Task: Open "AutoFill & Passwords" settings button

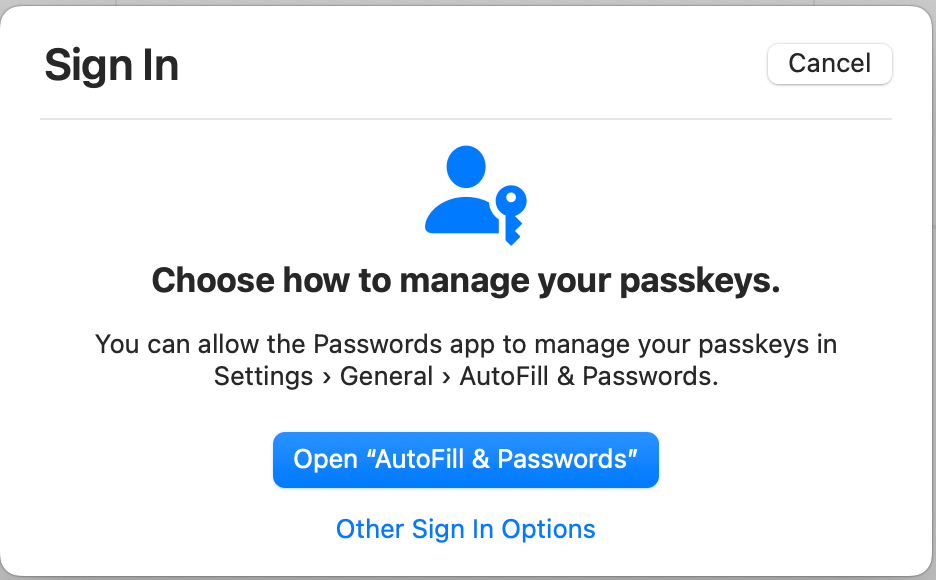Action: 465,460
